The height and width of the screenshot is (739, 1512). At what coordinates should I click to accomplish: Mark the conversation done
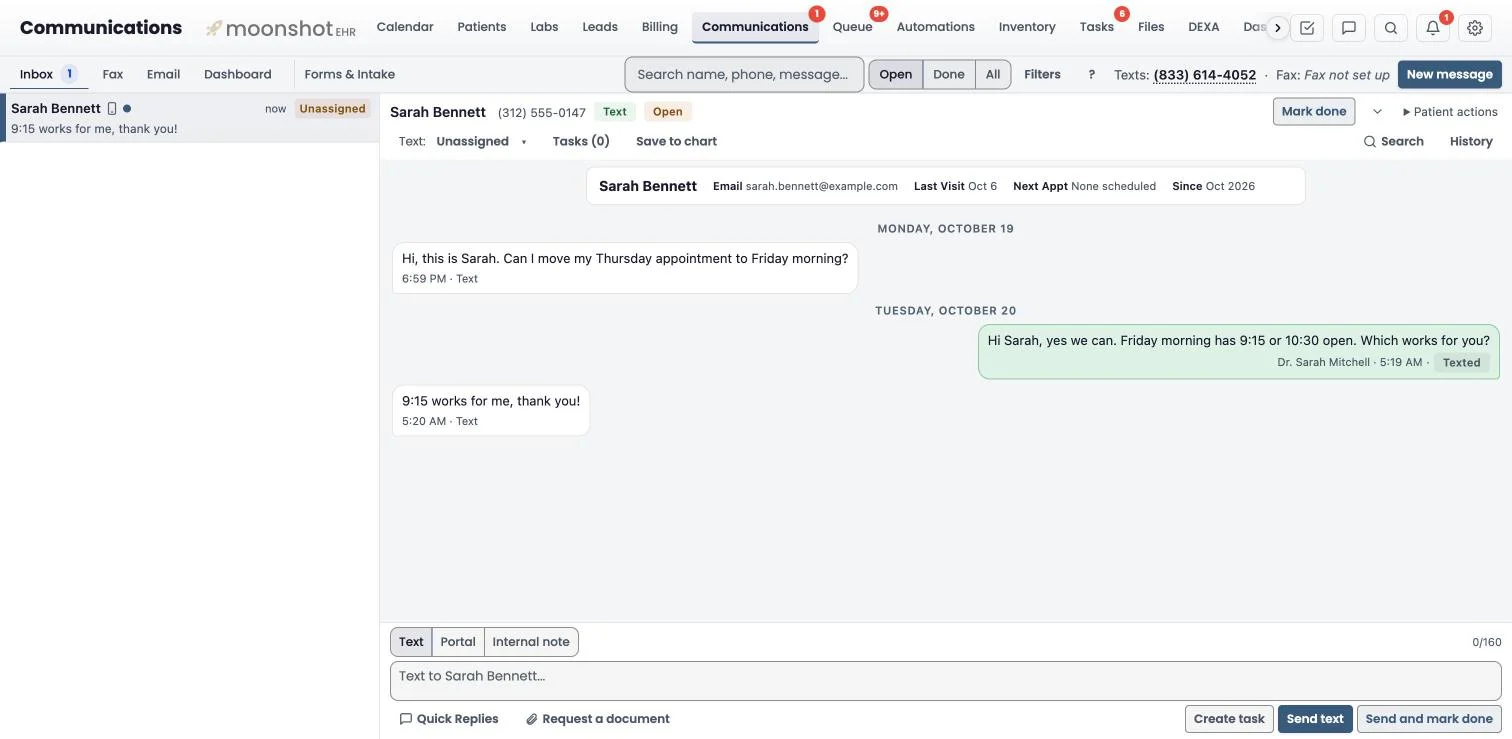coord(1314,112)
